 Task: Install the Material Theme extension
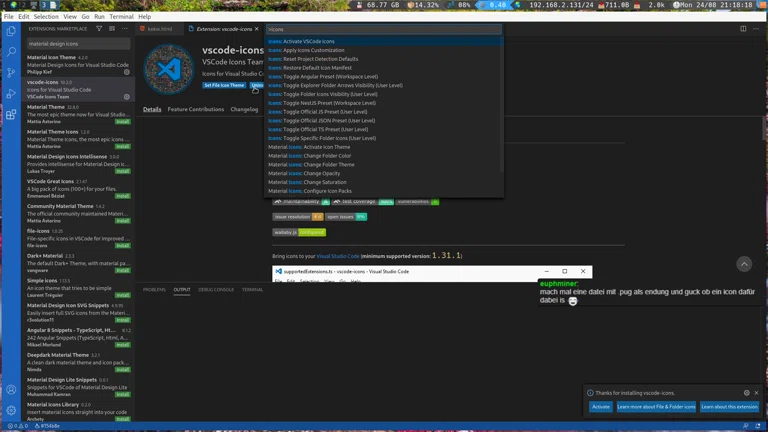click(122, 122)
